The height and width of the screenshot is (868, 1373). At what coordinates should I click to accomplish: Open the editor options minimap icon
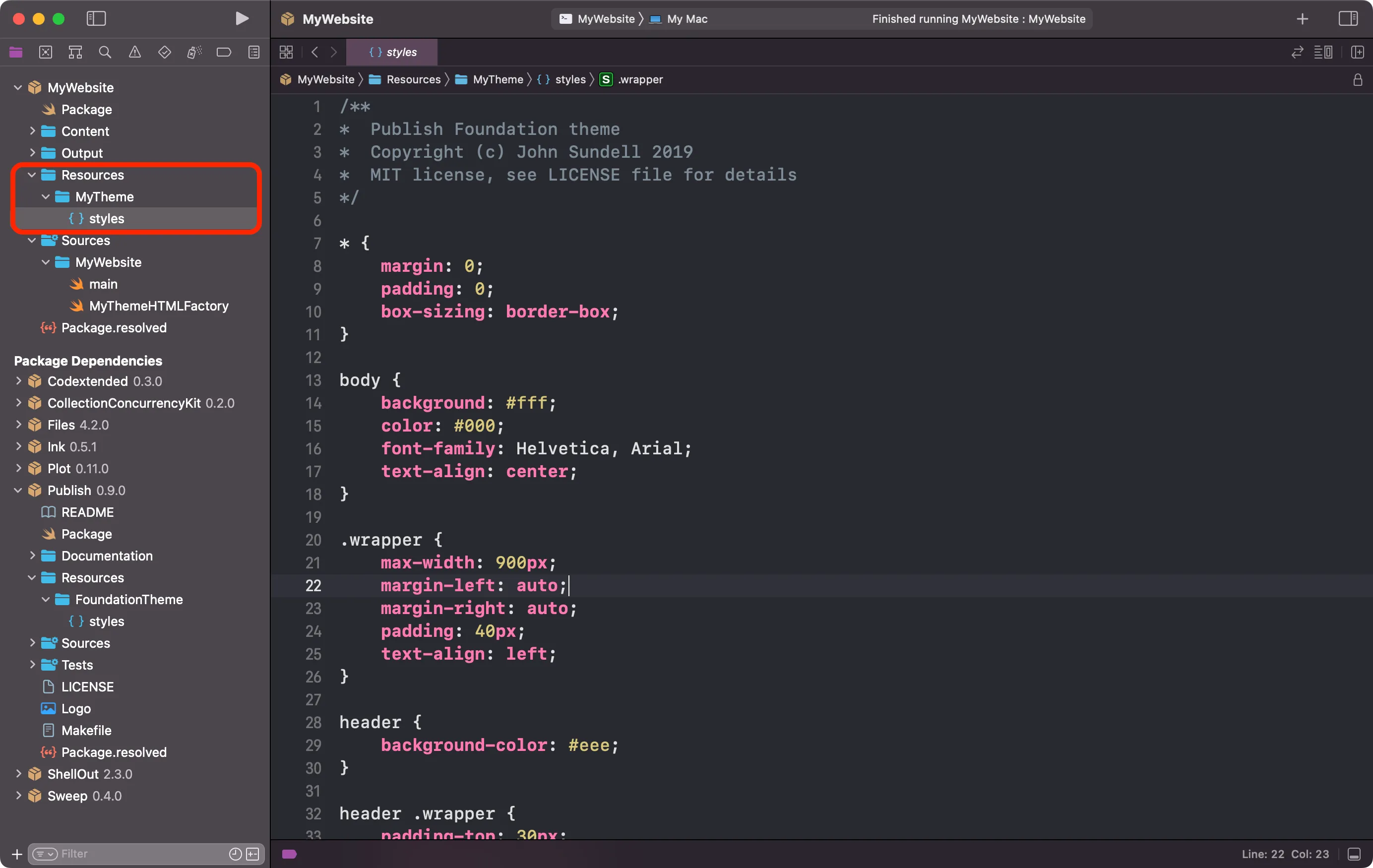[1325, 52]
